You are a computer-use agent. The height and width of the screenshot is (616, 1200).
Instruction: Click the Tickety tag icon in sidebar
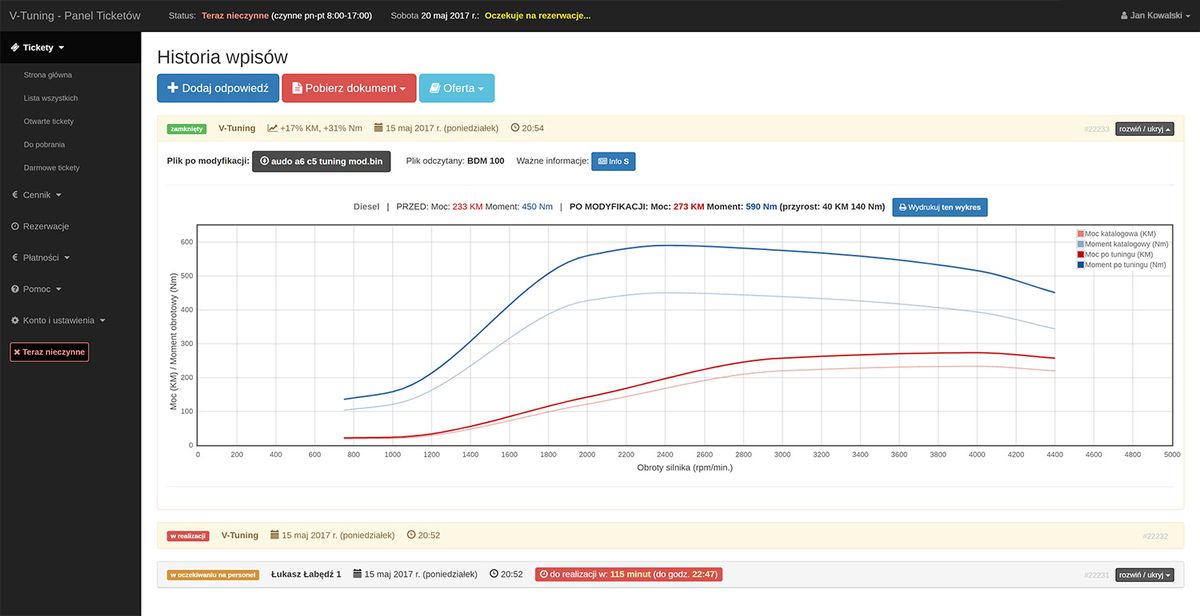[15, 47]
